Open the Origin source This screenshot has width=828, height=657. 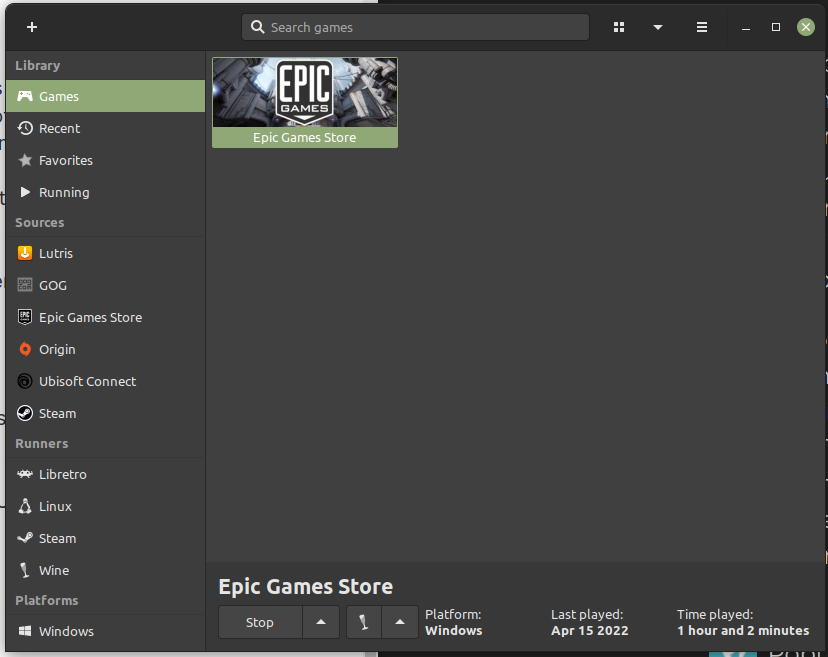tap(106, 349)
